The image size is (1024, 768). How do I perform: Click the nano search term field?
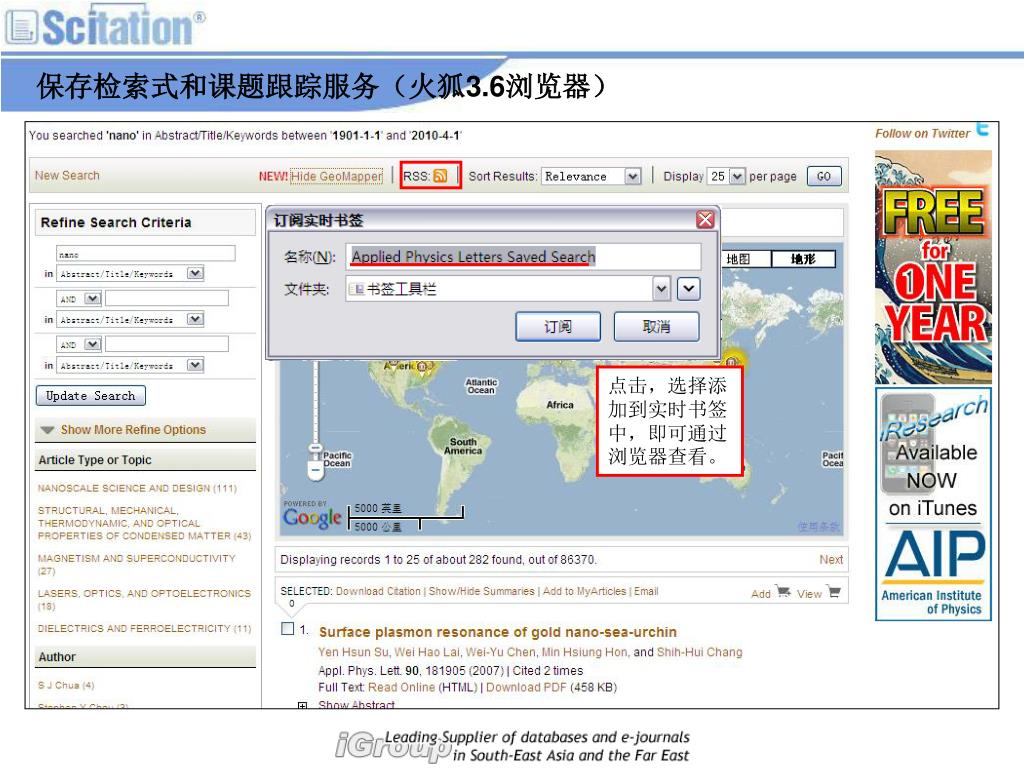[146, 253]
